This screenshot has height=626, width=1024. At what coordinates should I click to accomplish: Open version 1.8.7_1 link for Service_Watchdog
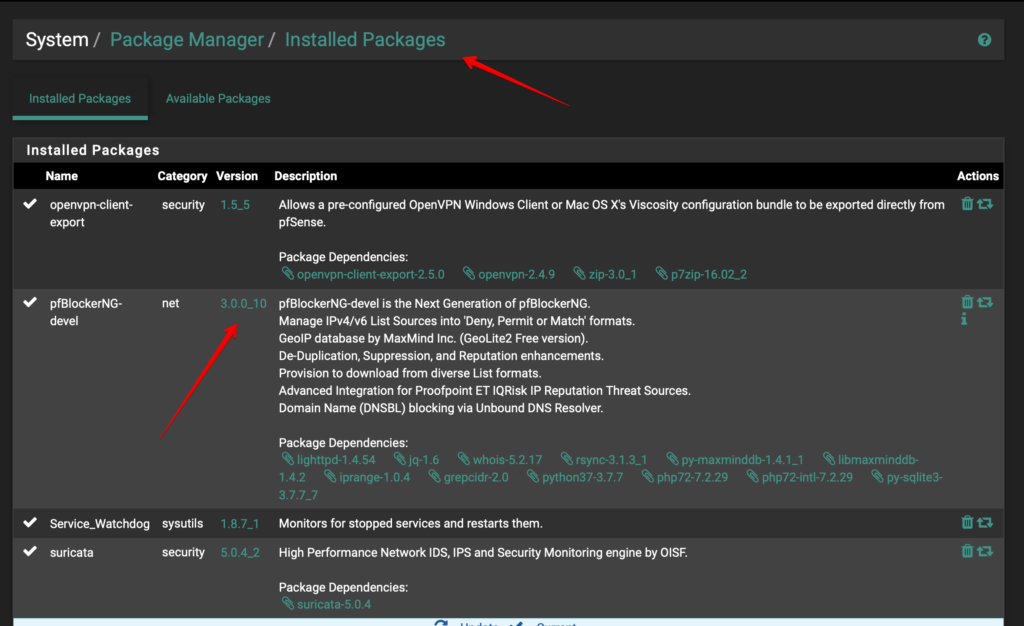click(240, 524)
